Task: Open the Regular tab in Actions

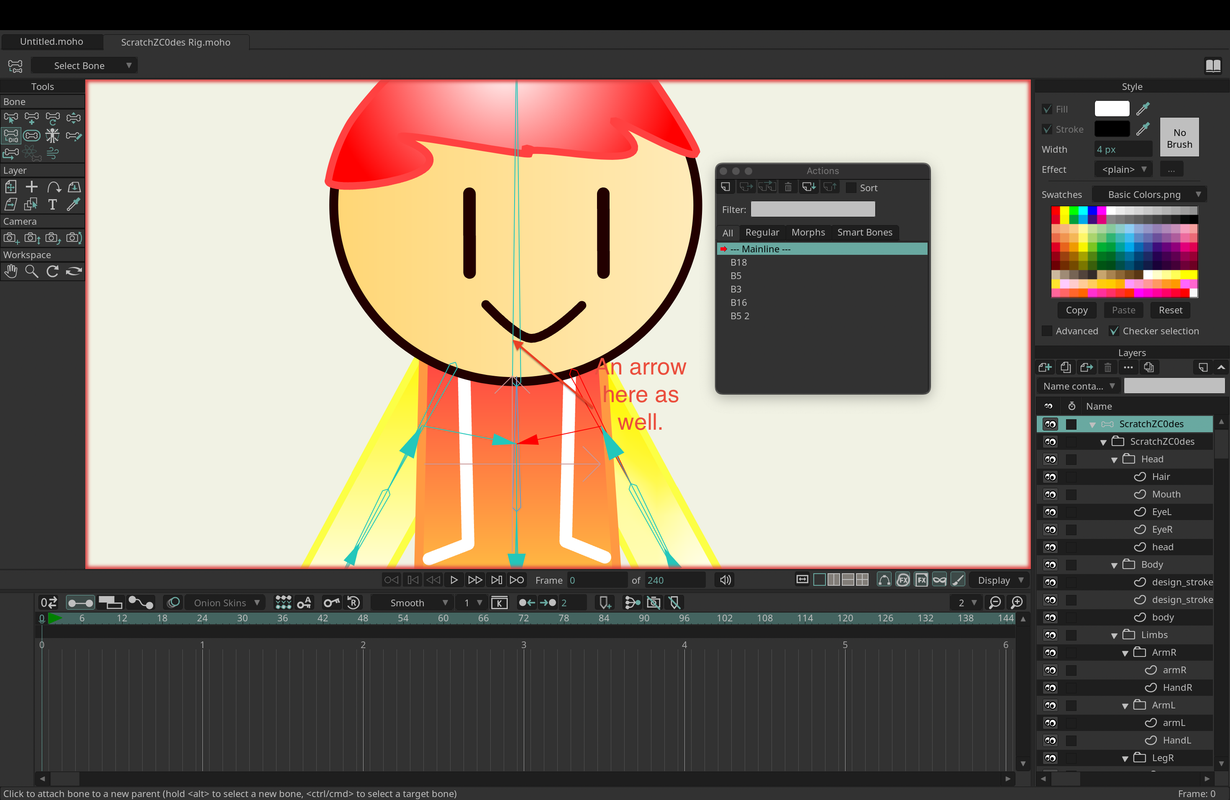Action: (762, 232)
